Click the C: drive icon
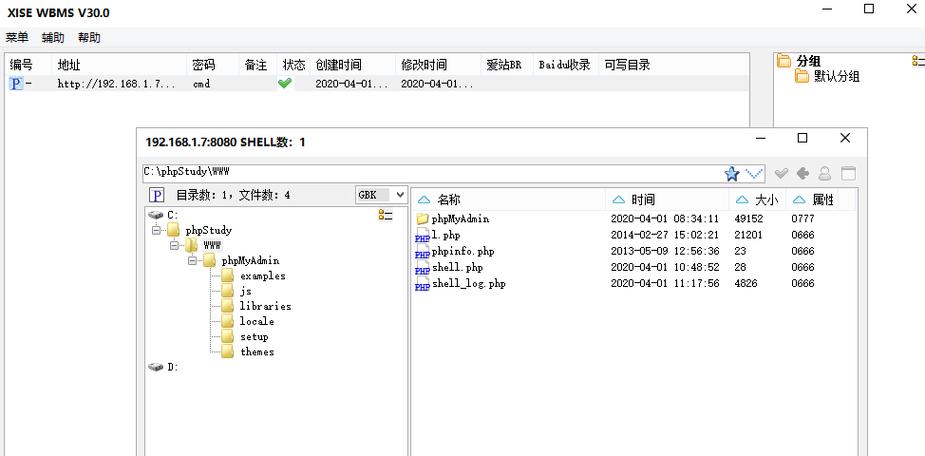The height and width of the screenshot is (456, 925). click(x=156, y=215)
